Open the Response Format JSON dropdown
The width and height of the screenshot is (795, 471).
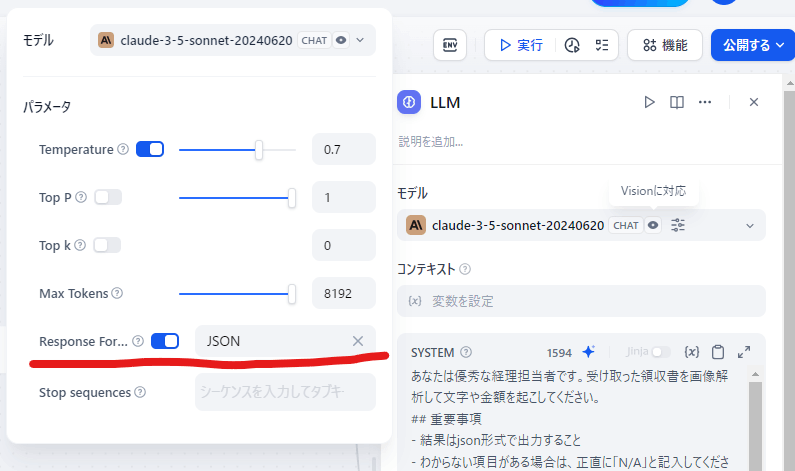click(x=285, y=341)
